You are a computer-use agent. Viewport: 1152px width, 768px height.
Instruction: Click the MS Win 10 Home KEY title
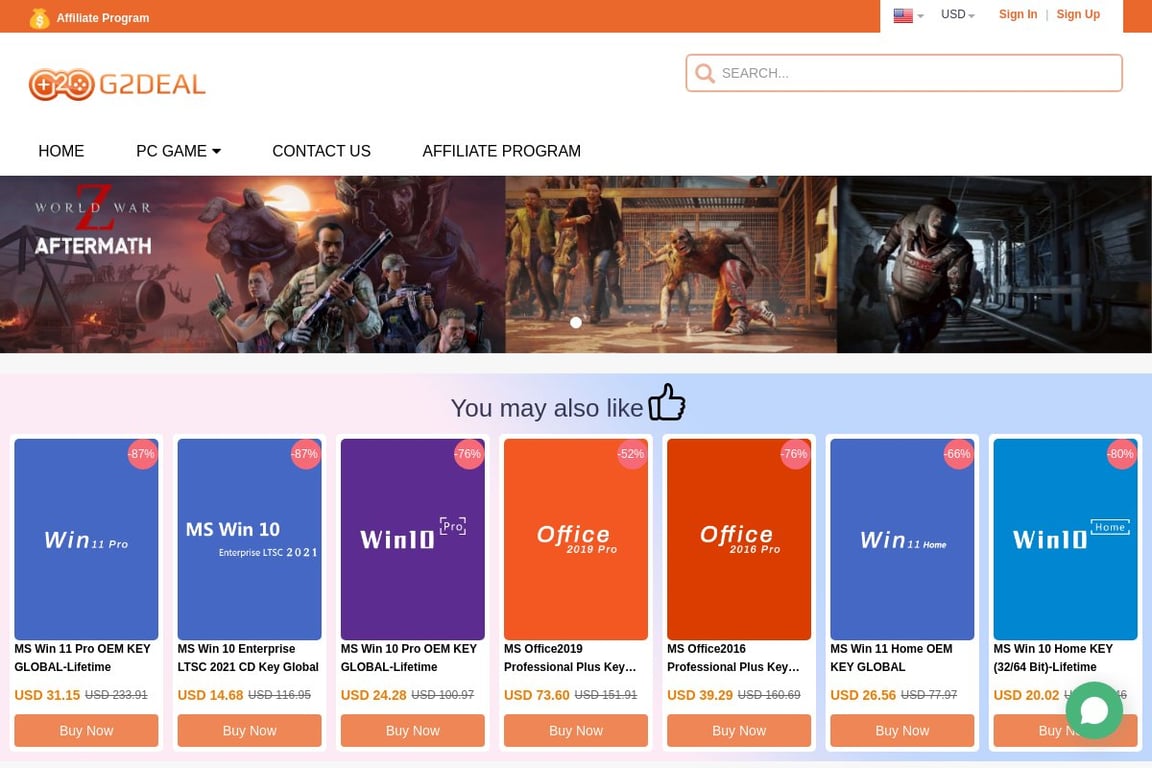[x=1053, y=658]
